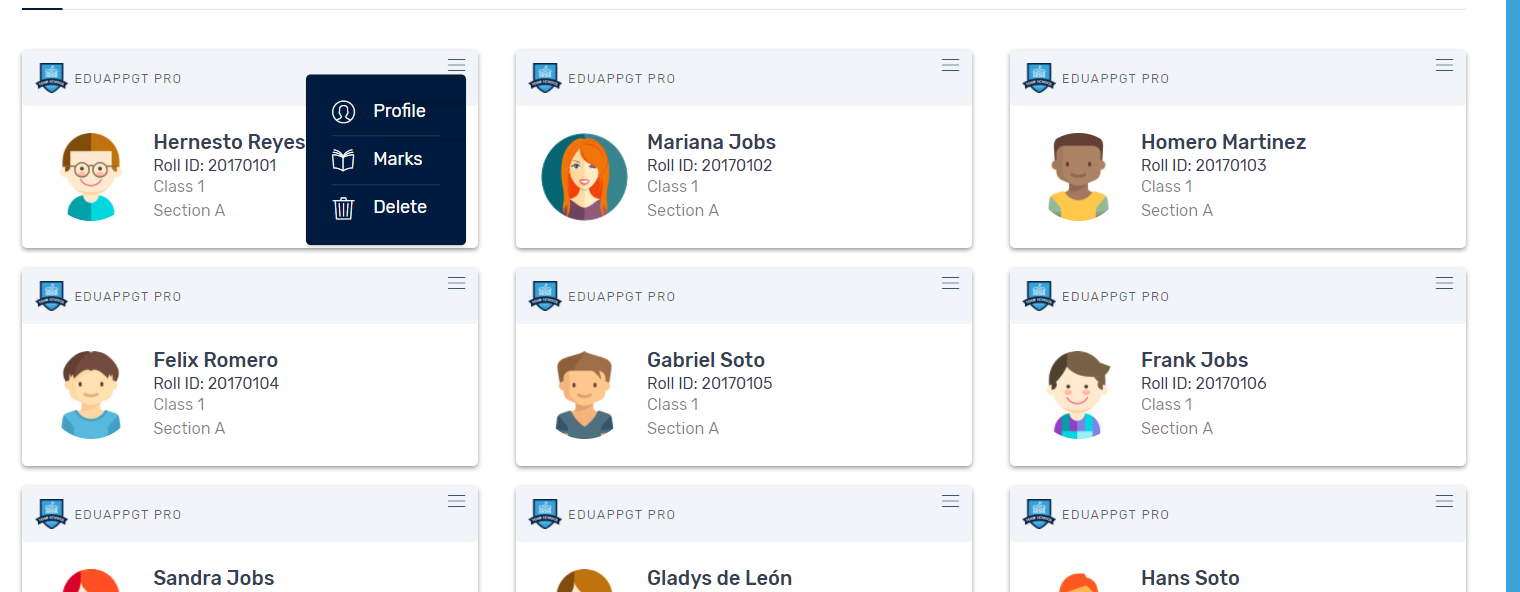Click the trash can Delete icon
The width and height of the screenshot is (1520, 592).
click(343, 208)
